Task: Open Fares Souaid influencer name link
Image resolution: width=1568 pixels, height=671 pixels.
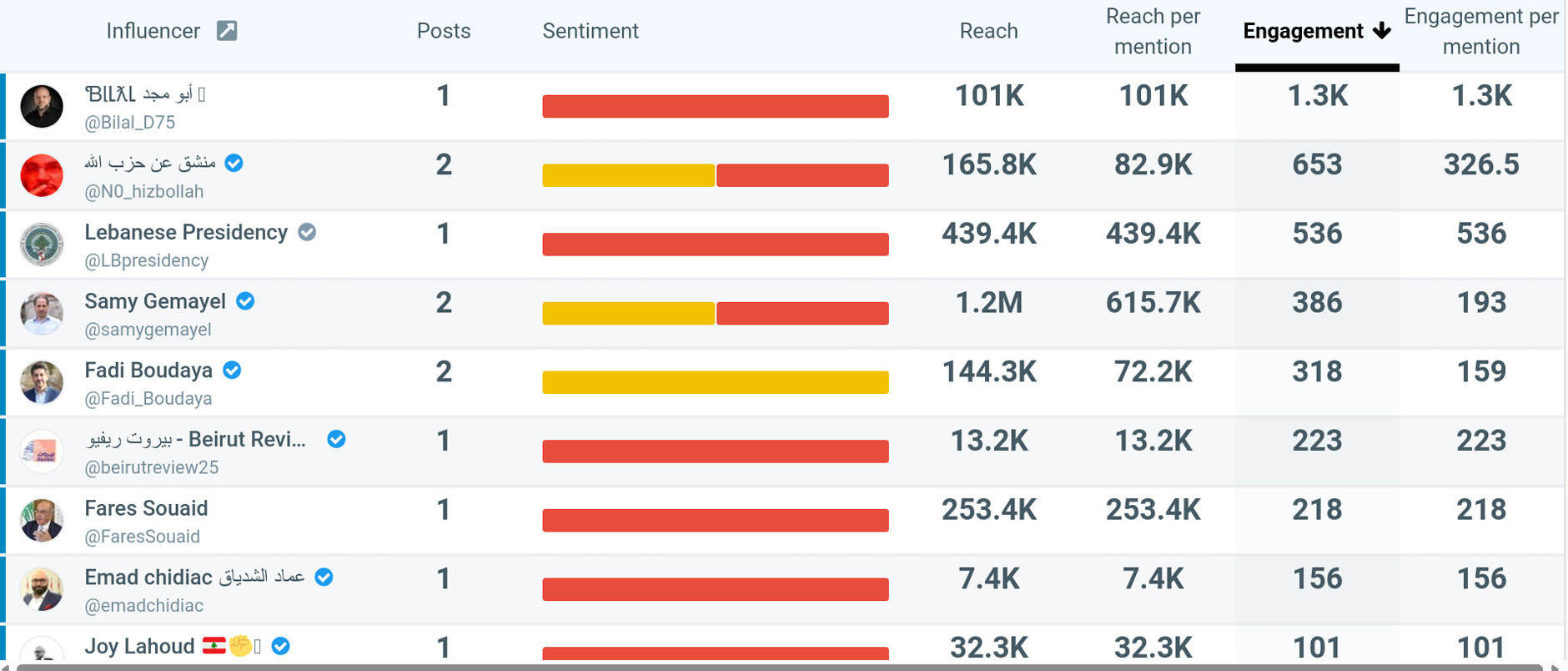Action: 146,508
